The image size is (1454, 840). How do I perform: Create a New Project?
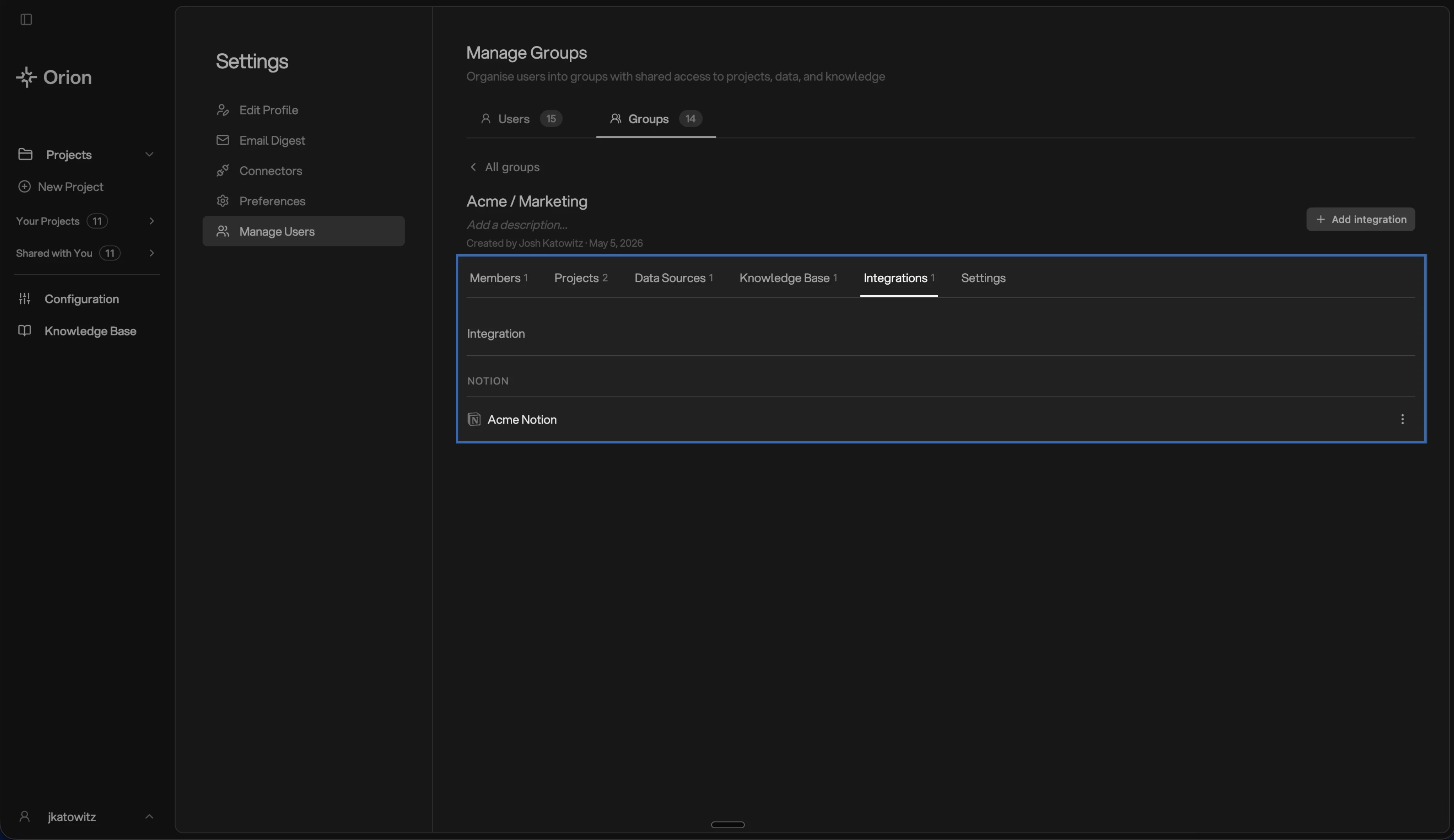[61, 187]
